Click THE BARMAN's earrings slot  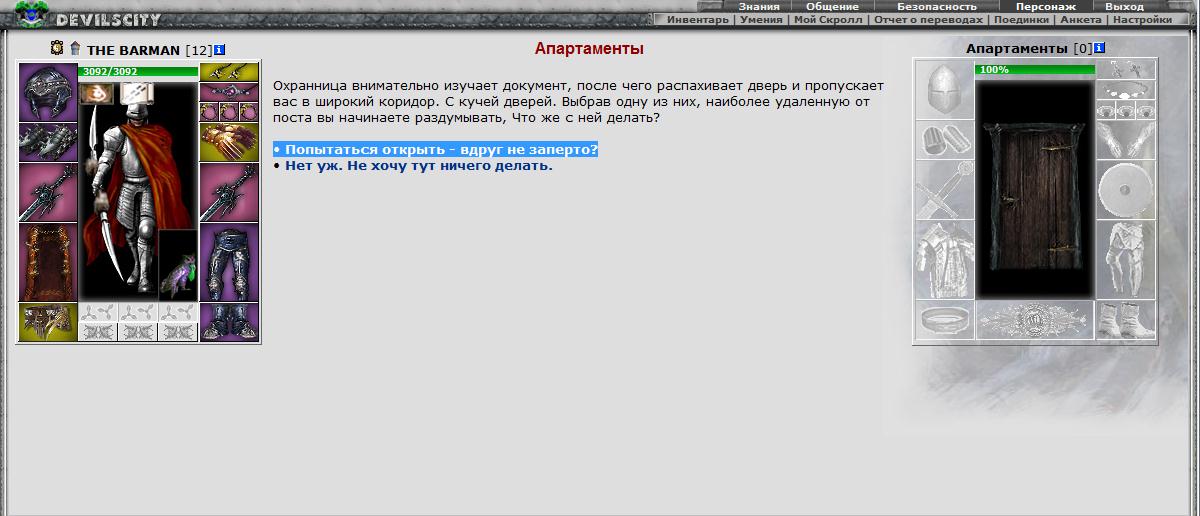(229, 72)
